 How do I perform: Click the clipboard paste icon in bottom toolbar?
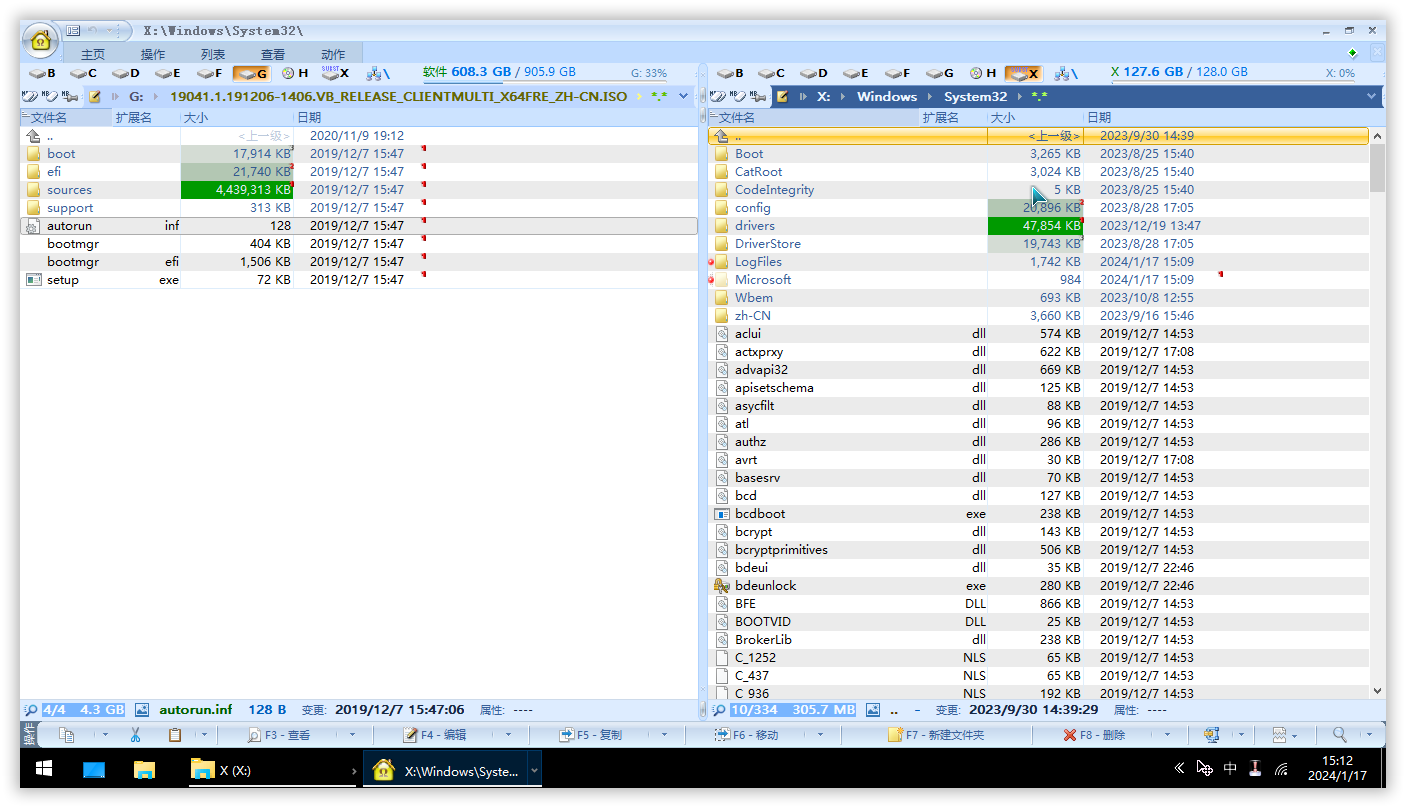tap(175, 735)
